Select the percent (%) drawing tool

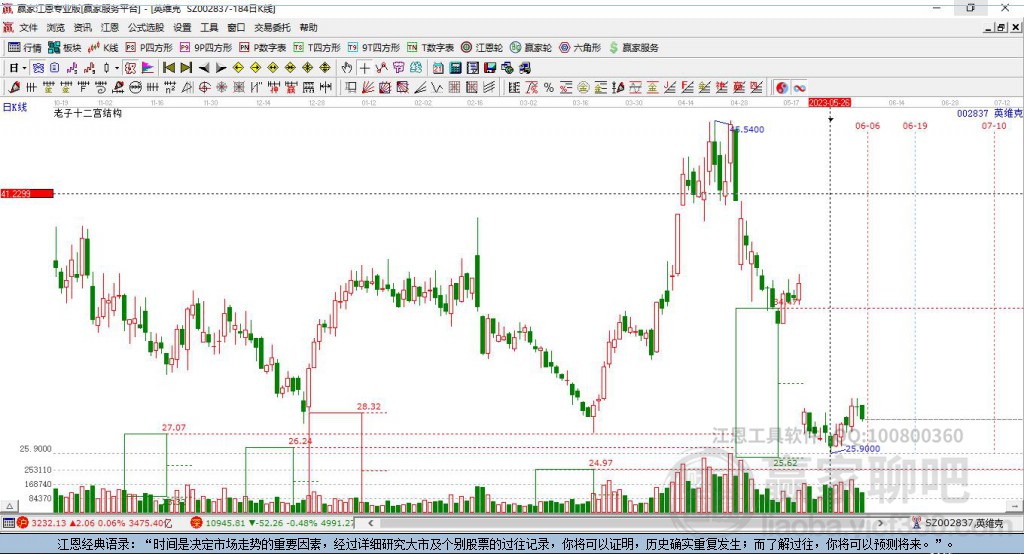[x=549, y=88]
